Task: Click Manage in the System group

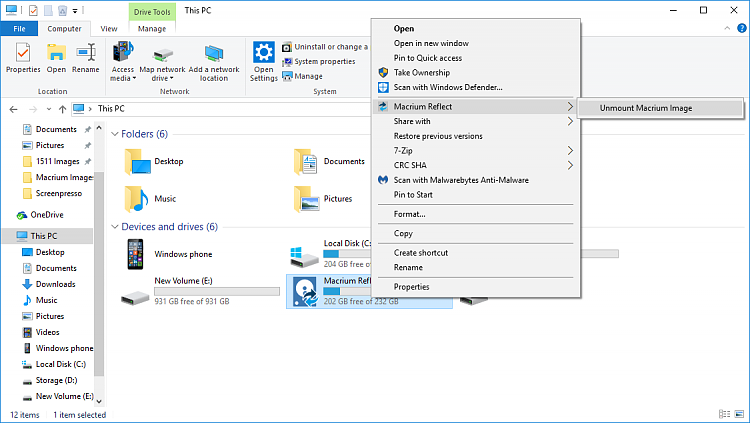Action: (x=302, y=76)
